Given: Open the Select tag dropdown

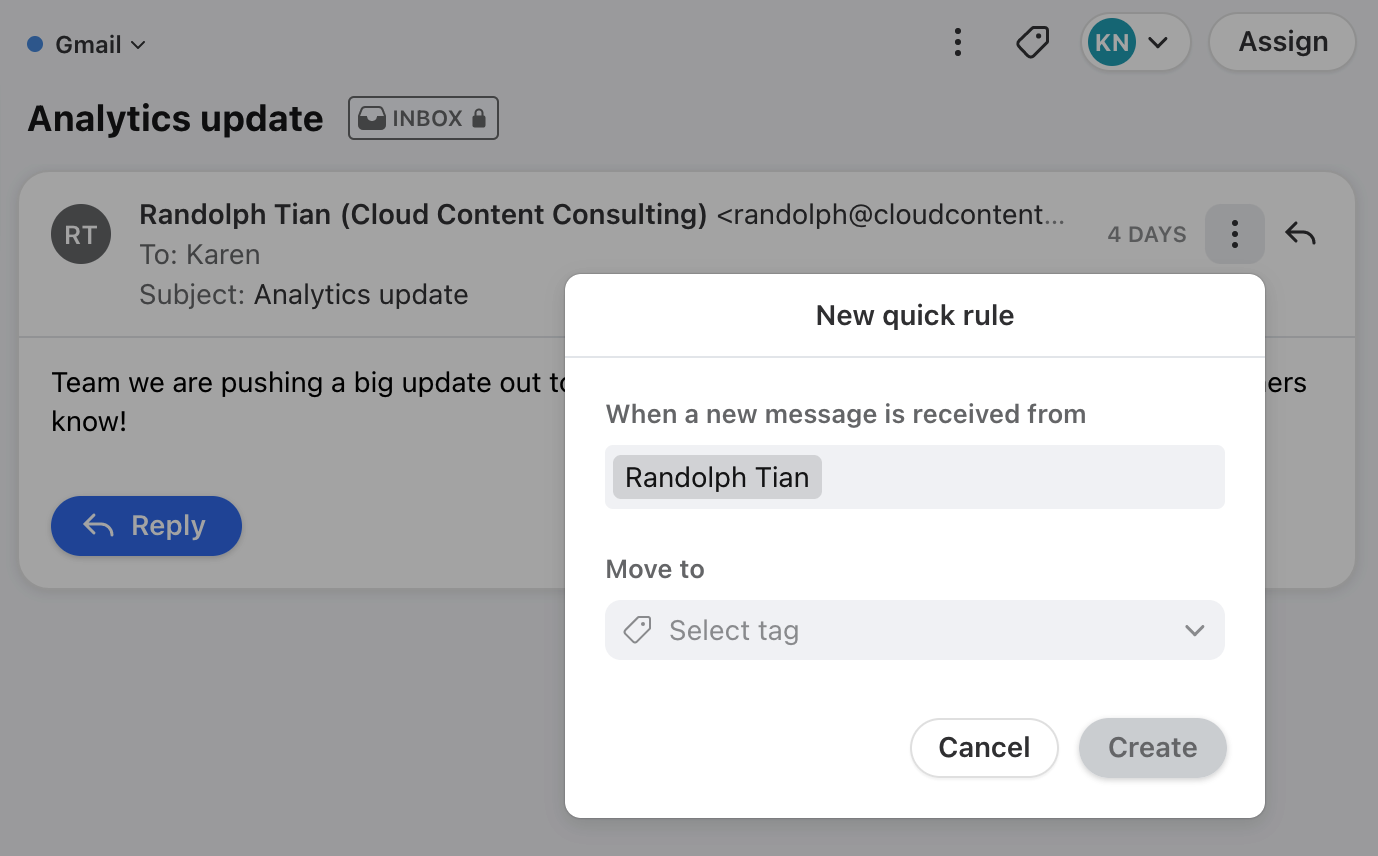Looking at the screenshot, I should (x=915, y=630).
